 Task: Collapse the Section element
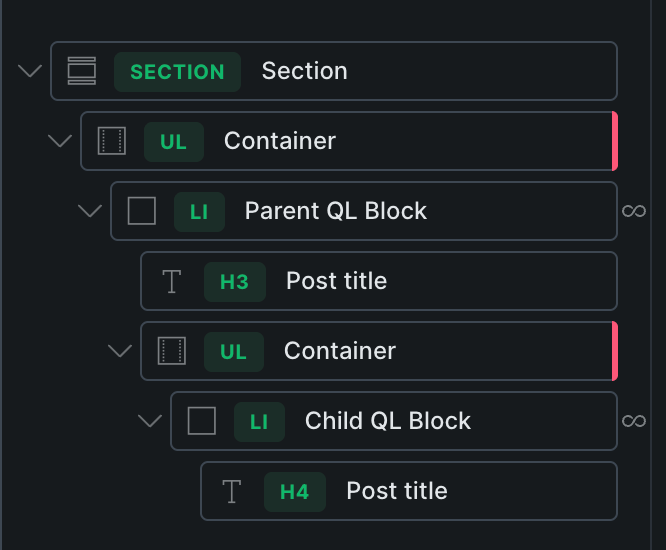30,71
